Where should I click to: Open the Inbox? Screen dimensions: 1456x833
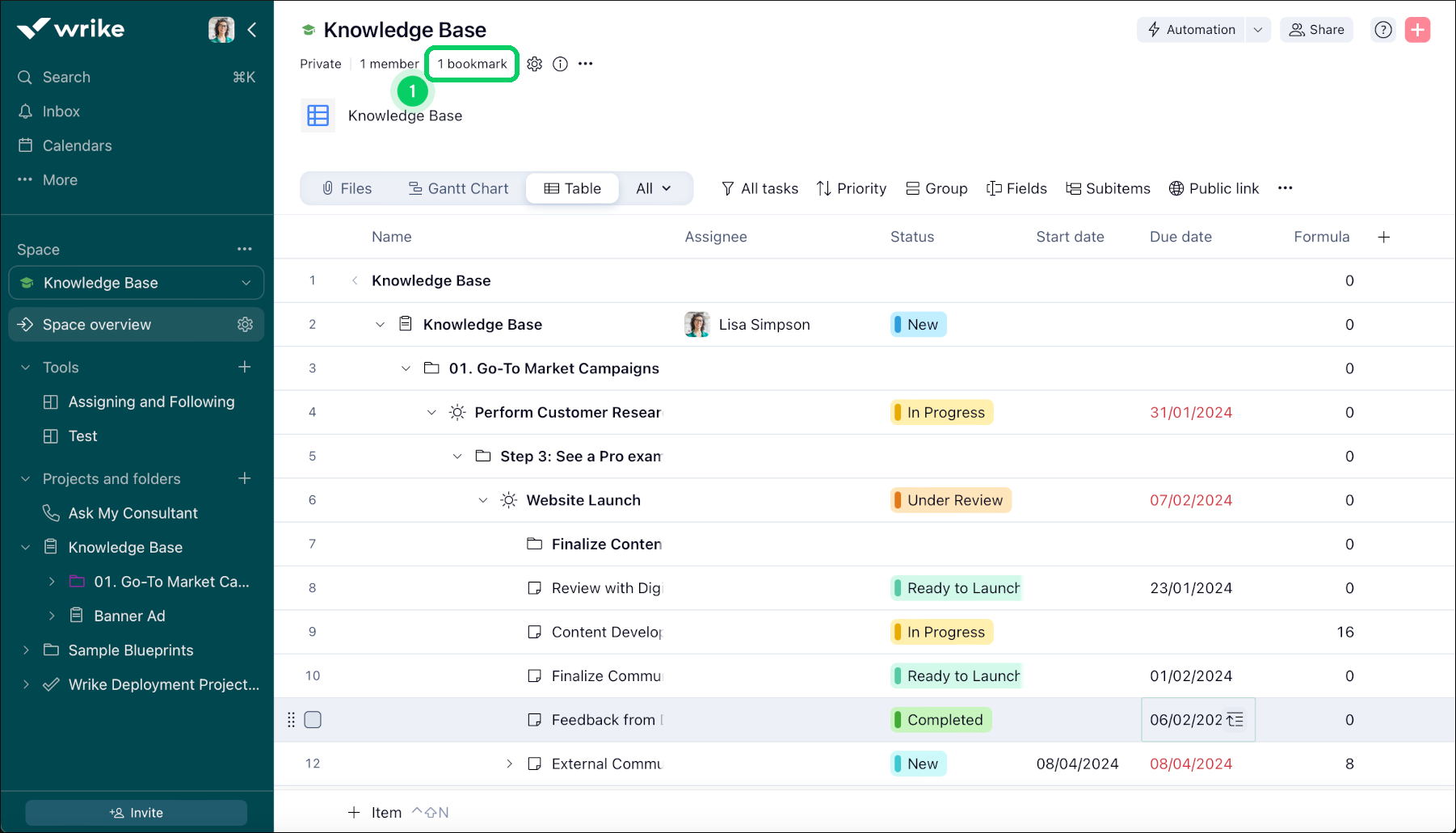point(59,111)
